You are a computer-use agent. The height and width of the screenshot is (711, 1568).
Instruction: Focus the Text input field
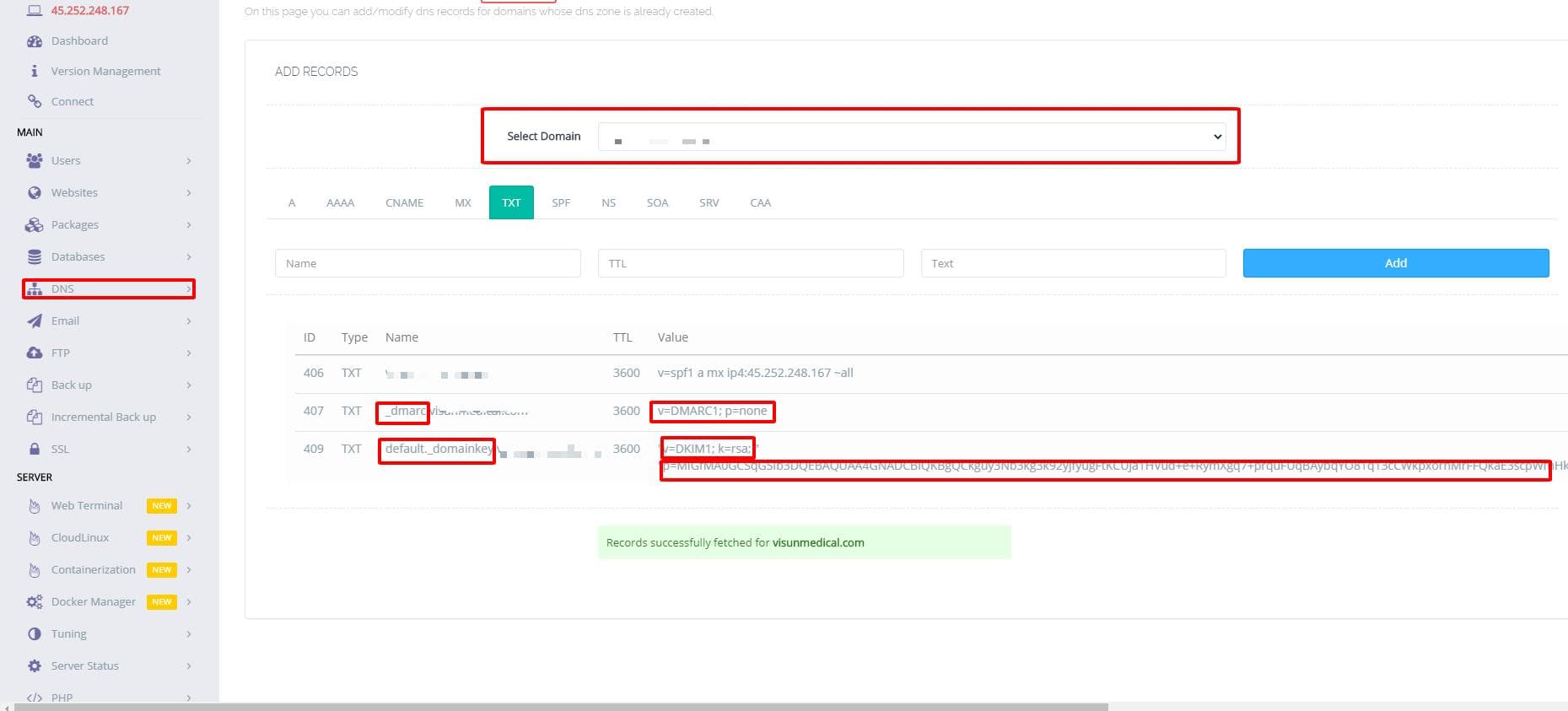[x=1073, y=263]
